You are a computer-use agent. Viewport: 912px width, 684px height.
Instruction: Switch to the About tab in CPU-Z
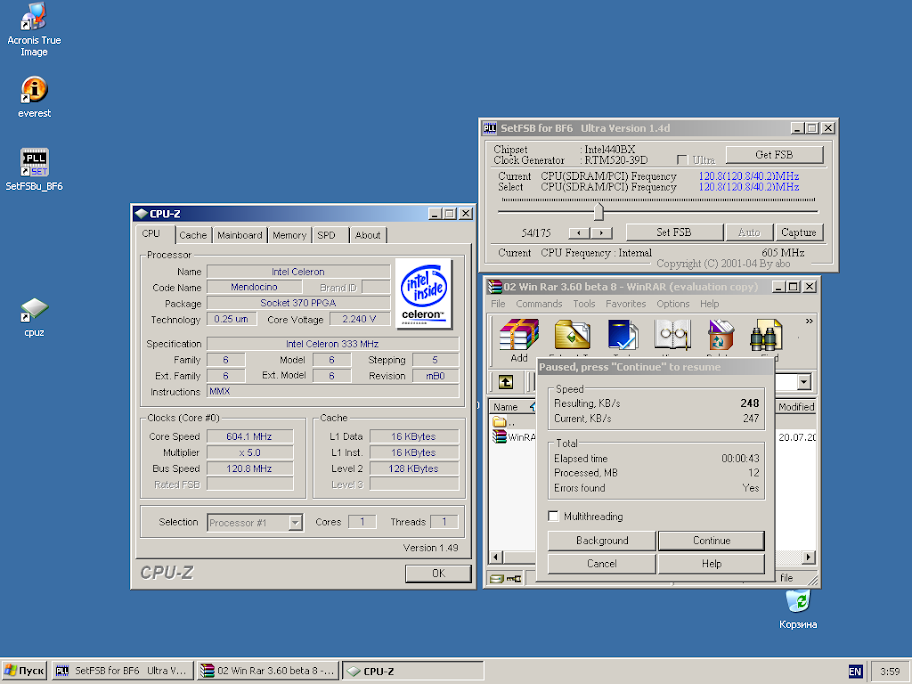(x=368, y=235)
